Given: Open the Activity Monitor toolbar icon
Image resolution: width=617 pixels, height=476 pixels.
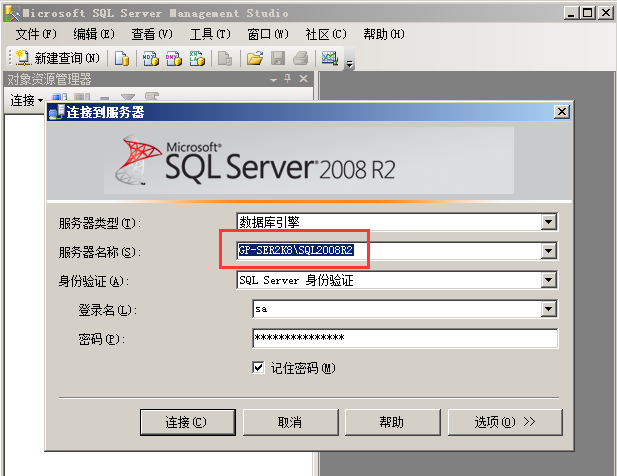Looking at the screenshot, I should pyautogui.click(x=329, y=58).
